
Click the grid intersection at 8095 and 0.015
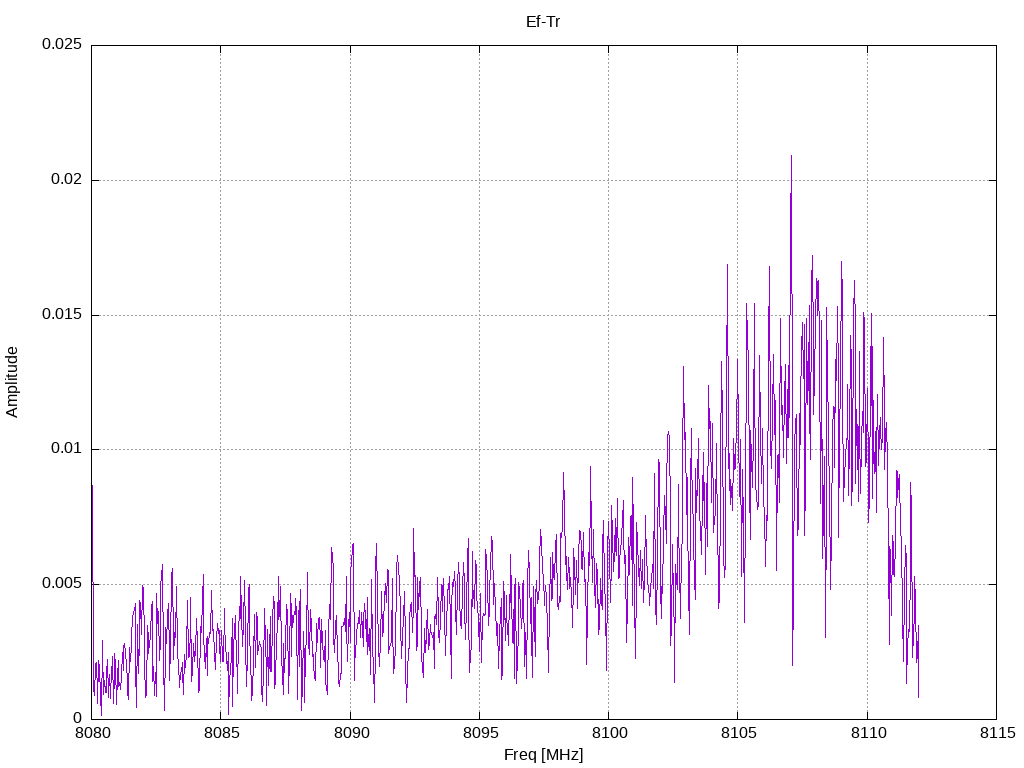tap(480, 315)
